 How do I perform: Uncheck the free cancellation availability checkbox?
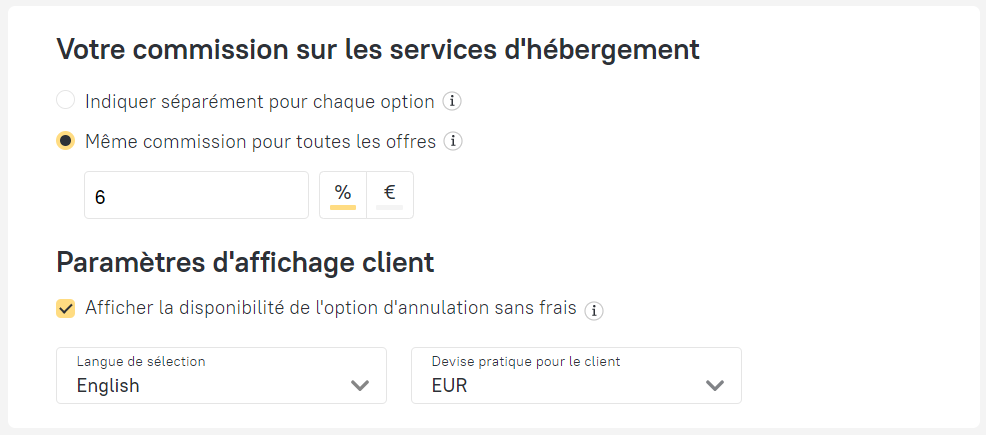tap(66, 309)
